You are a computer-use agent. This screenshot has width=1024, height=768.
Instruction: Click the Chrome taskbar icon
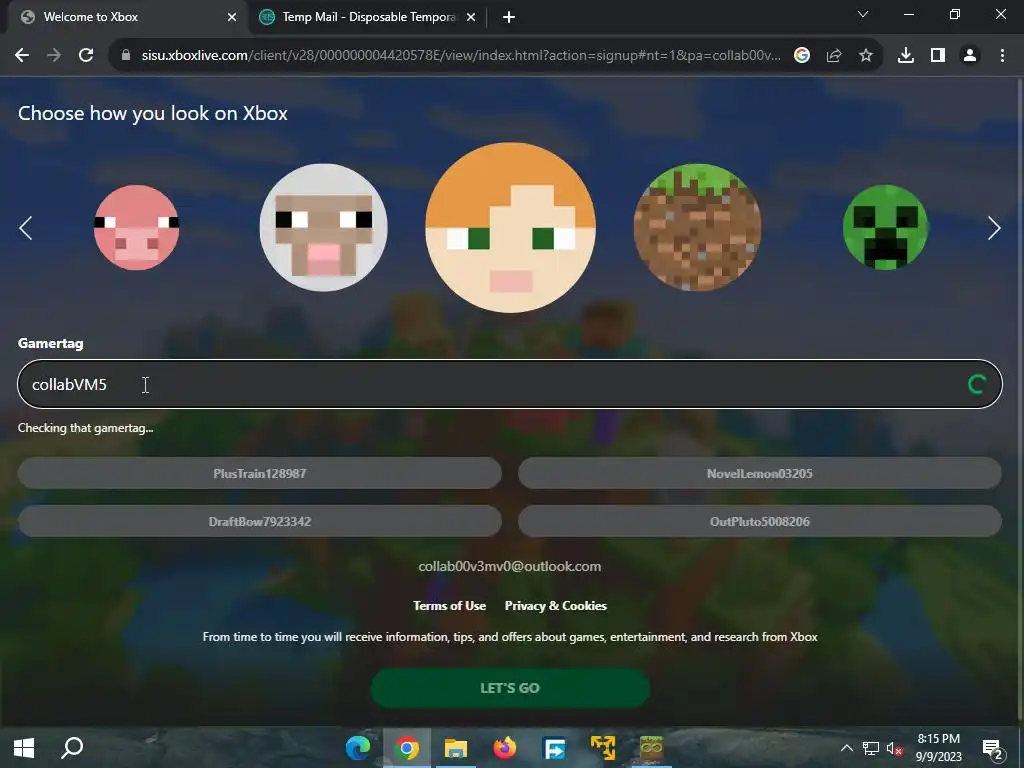(x=407, y=748)
